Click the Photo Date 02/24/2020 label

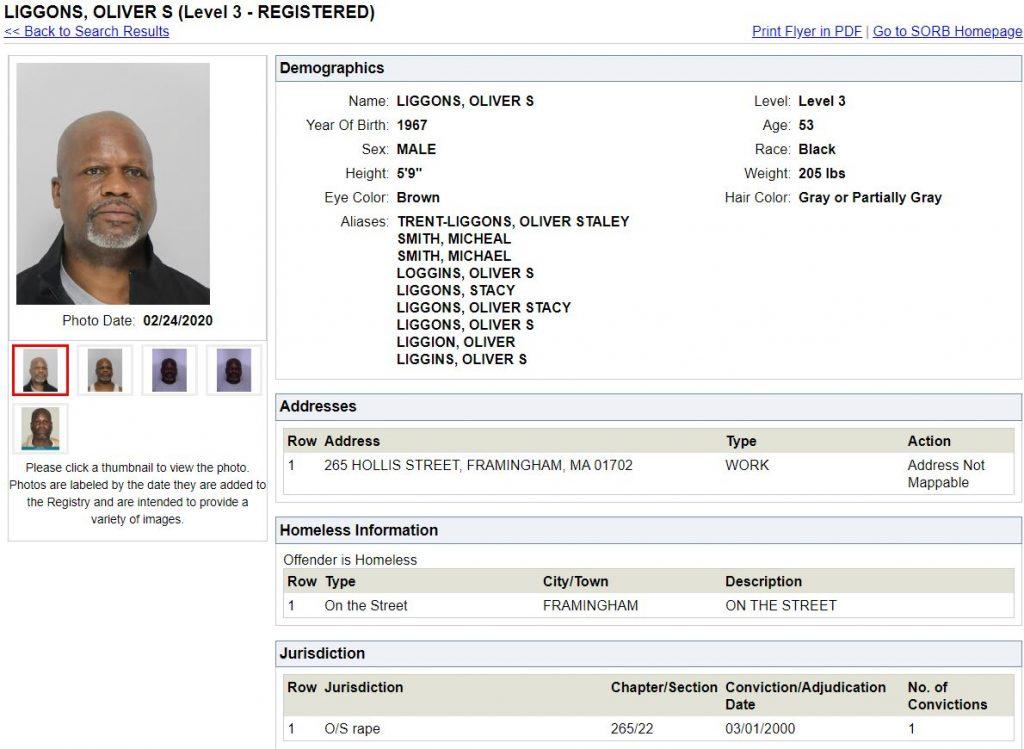click(137, 321)
